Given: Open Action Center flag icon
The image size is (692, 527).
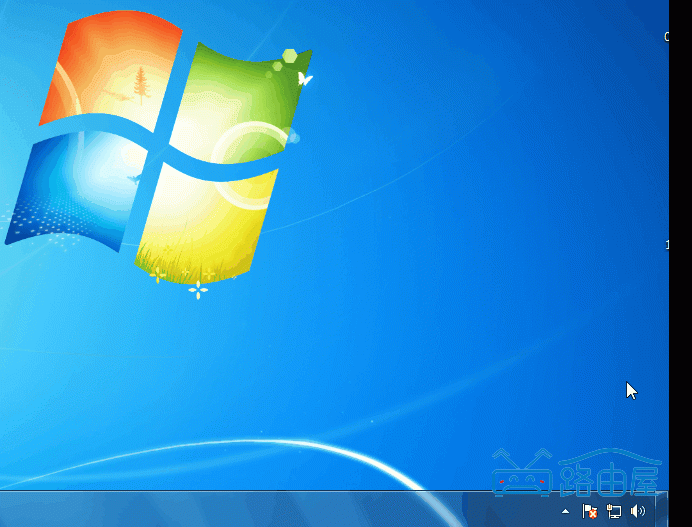Looking at the screenshot, I should coord(590,511).
